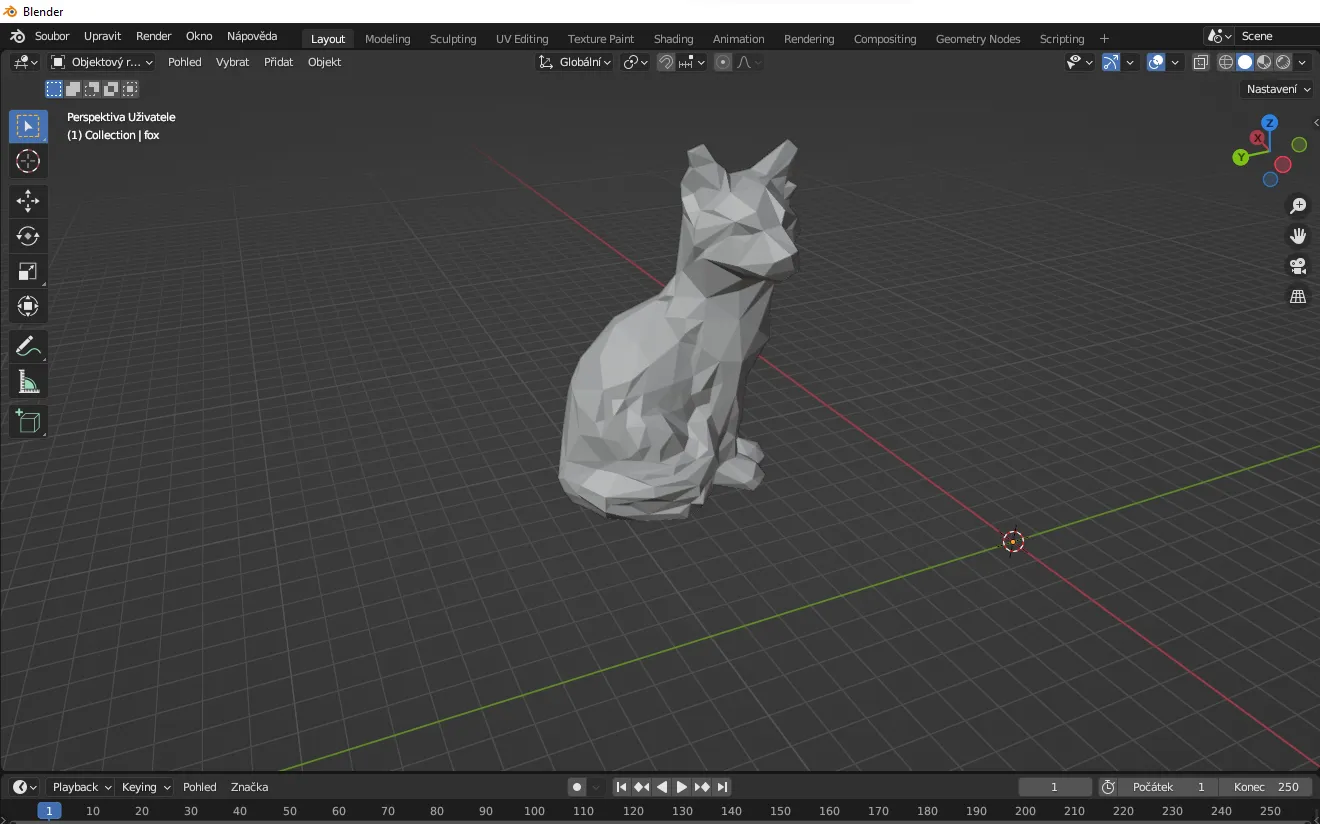This screenshot has height=824, width=1320.
Task: Open the Soubor menu
Action: click(x=52, y=36)
